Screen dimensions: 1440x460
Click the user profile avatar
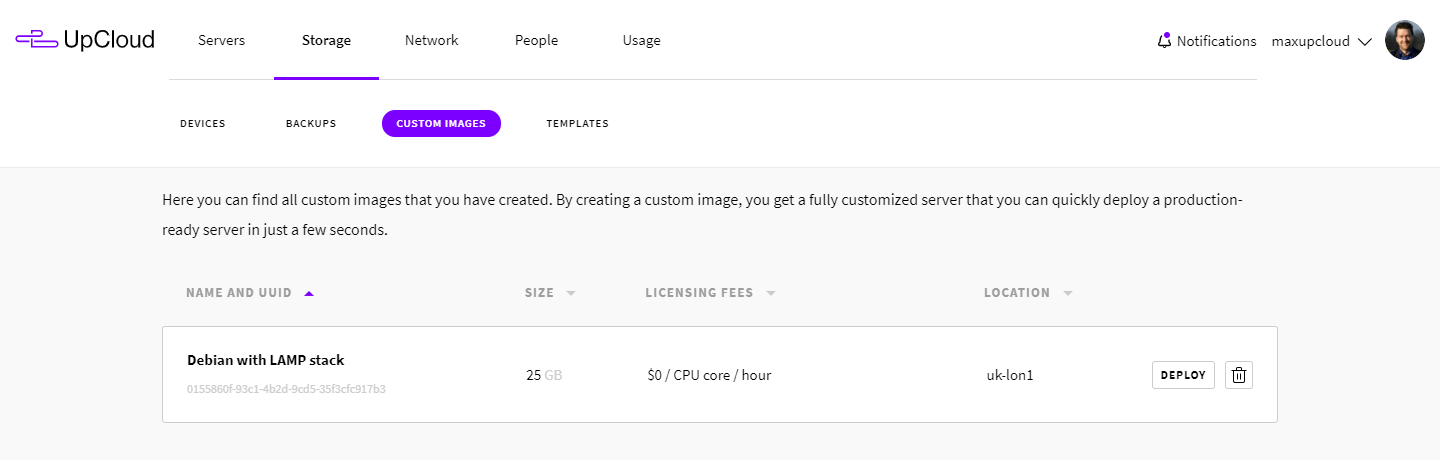point(1404,41)
